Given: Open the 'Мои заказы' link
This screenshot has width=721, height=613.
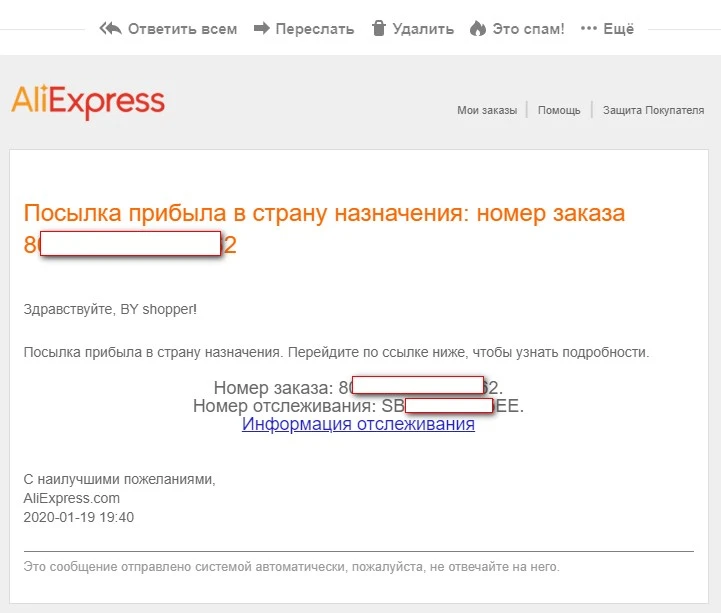Looking at the screenshot, I should click(487, 110).
